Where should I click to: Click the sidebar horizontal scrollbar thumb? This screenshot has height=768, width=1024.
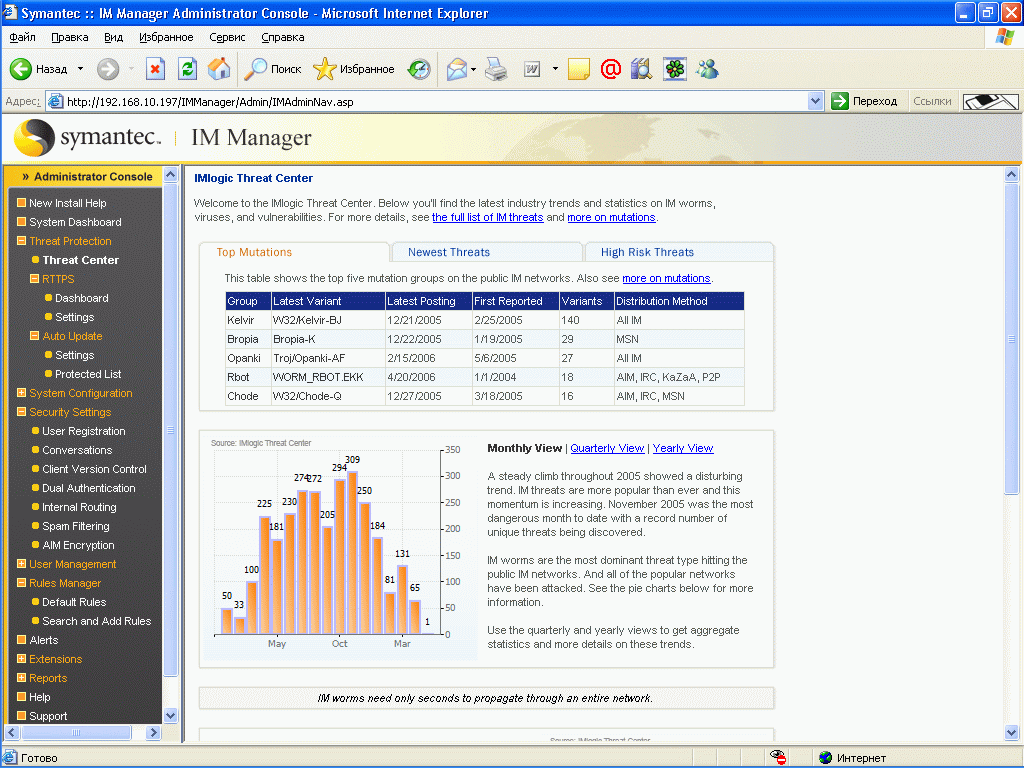pos(76,733)
